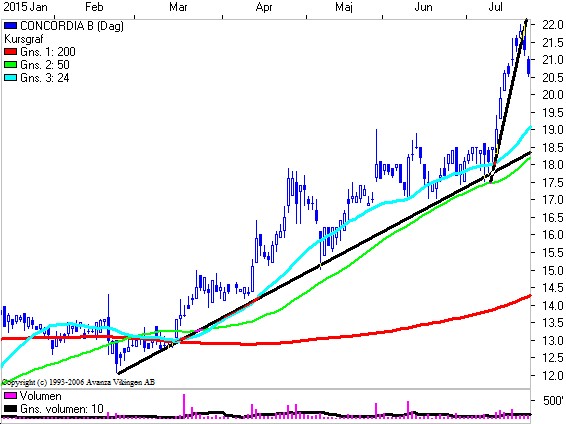Click the magenta Volumen legend swatch
The image size is (566, 424).
(10, 396)
